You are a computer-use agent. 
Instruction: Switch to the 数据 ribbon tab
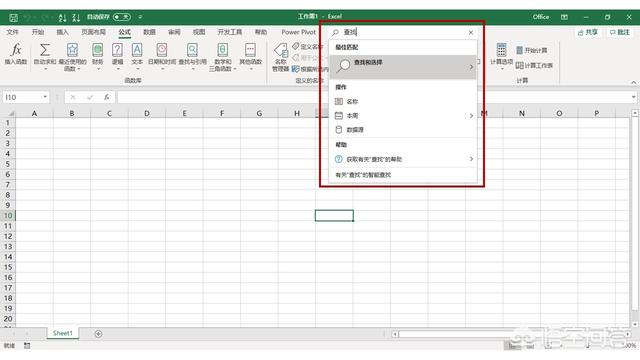[149, 32]
